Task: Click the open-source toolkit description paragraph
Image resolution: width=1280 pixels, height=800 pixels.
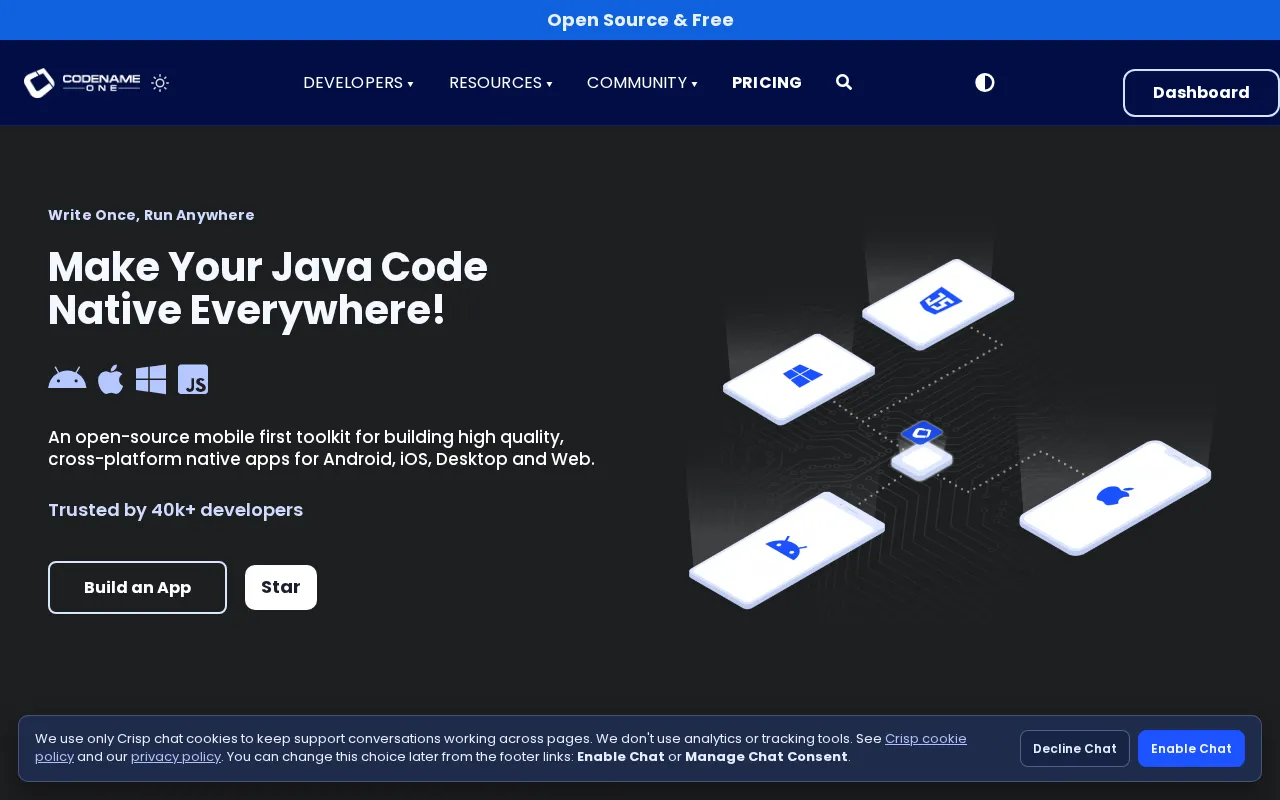Action: 321,448
